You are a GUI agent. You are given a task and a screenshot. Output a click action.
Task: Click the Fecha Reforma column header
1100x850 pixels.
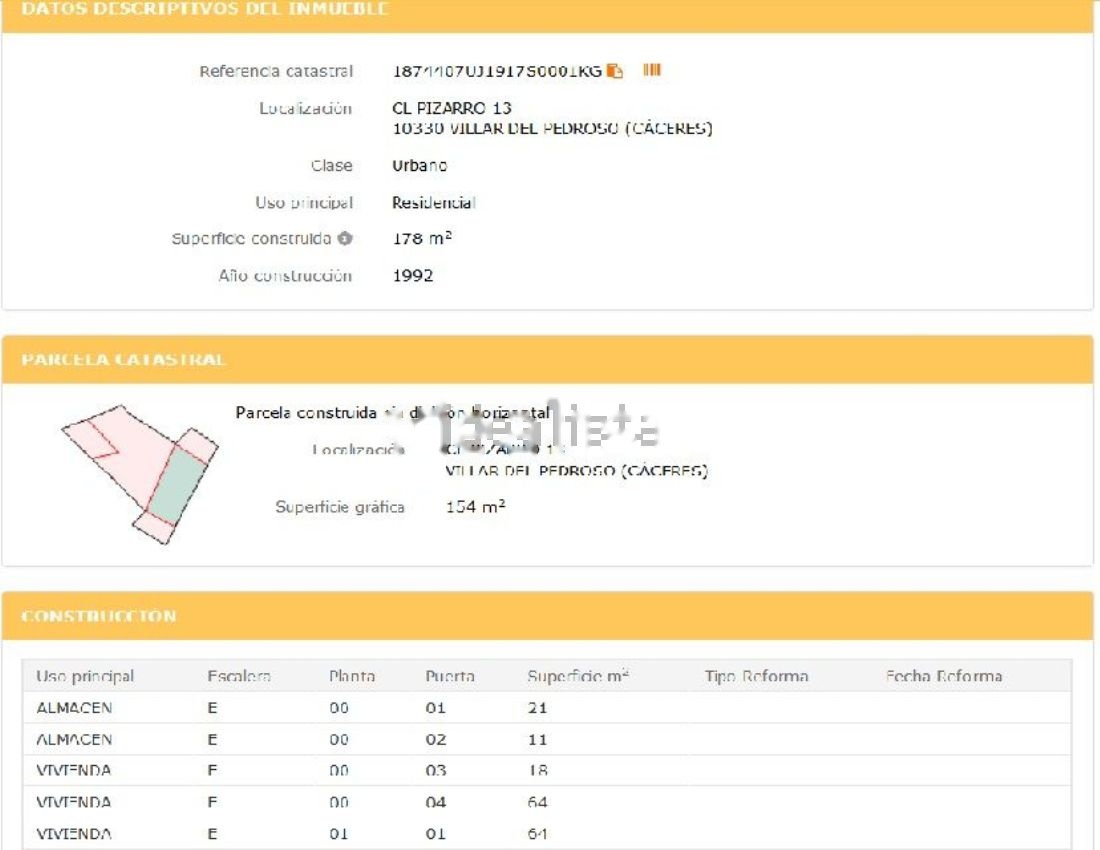[943, 677]
